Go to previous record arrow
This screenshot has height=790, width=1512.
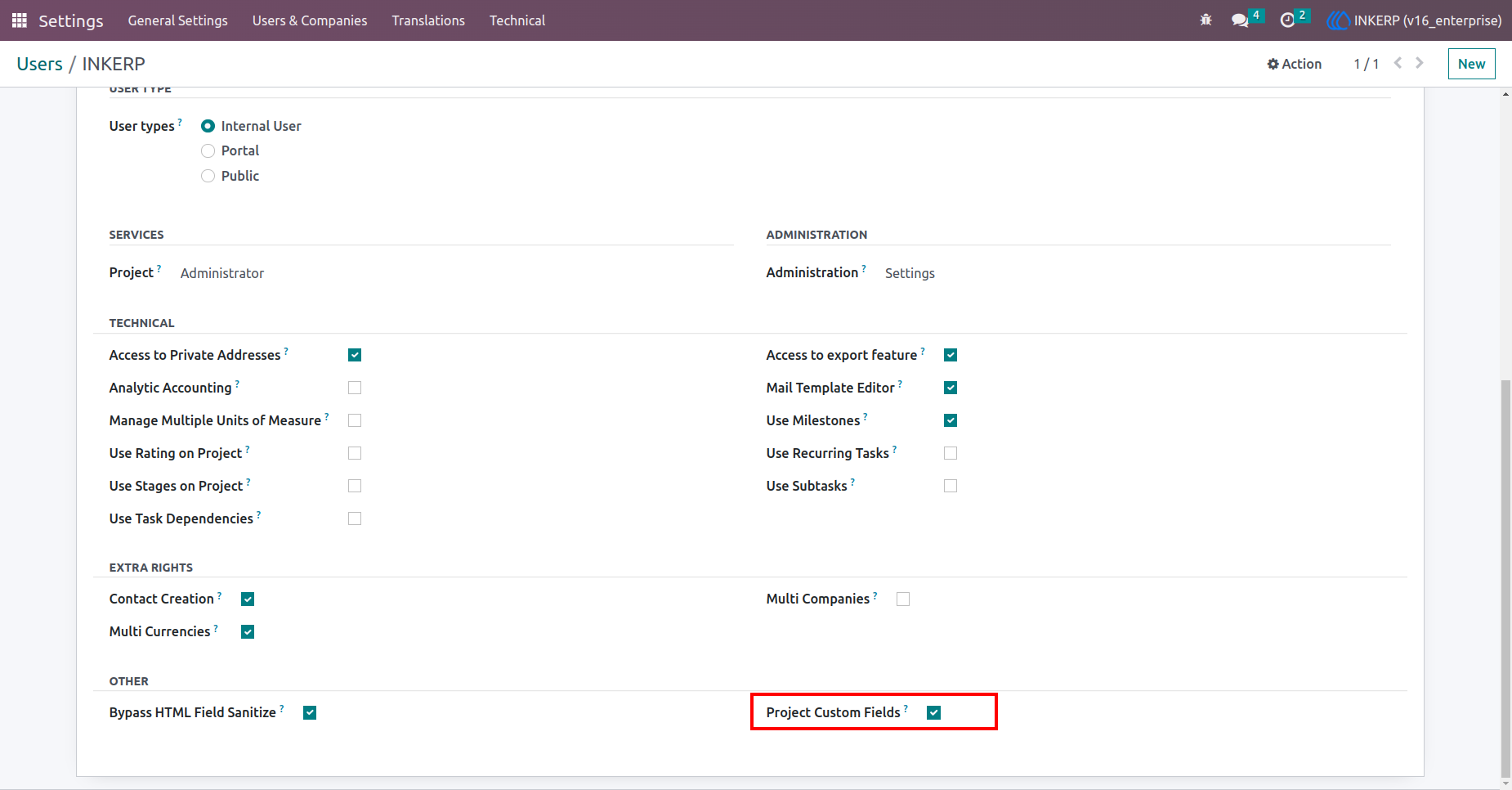(x=1398, y=63)
